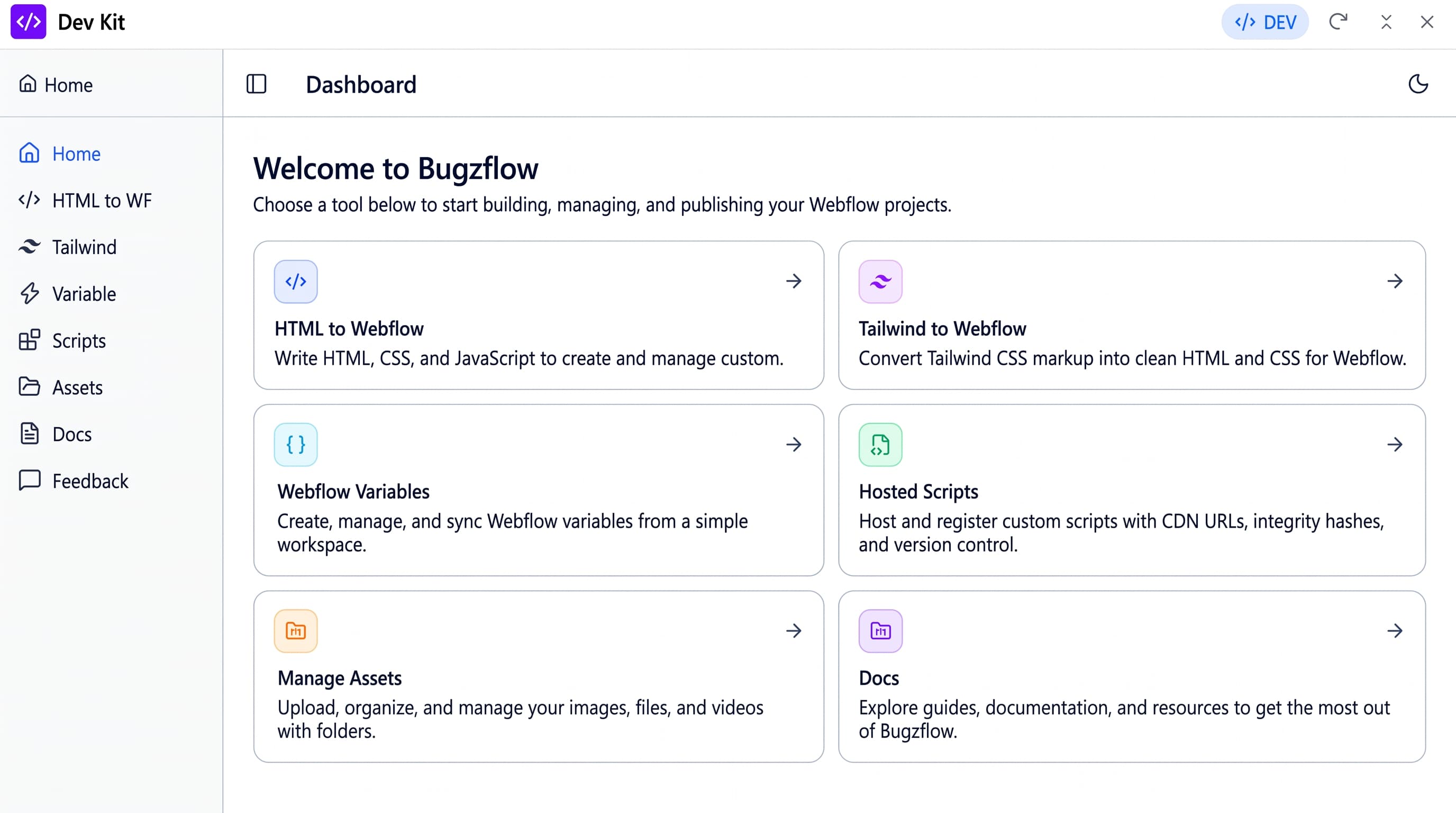
Task: Click the HTML to Webflow code icon tile
Action: click(x=296, y=282)
